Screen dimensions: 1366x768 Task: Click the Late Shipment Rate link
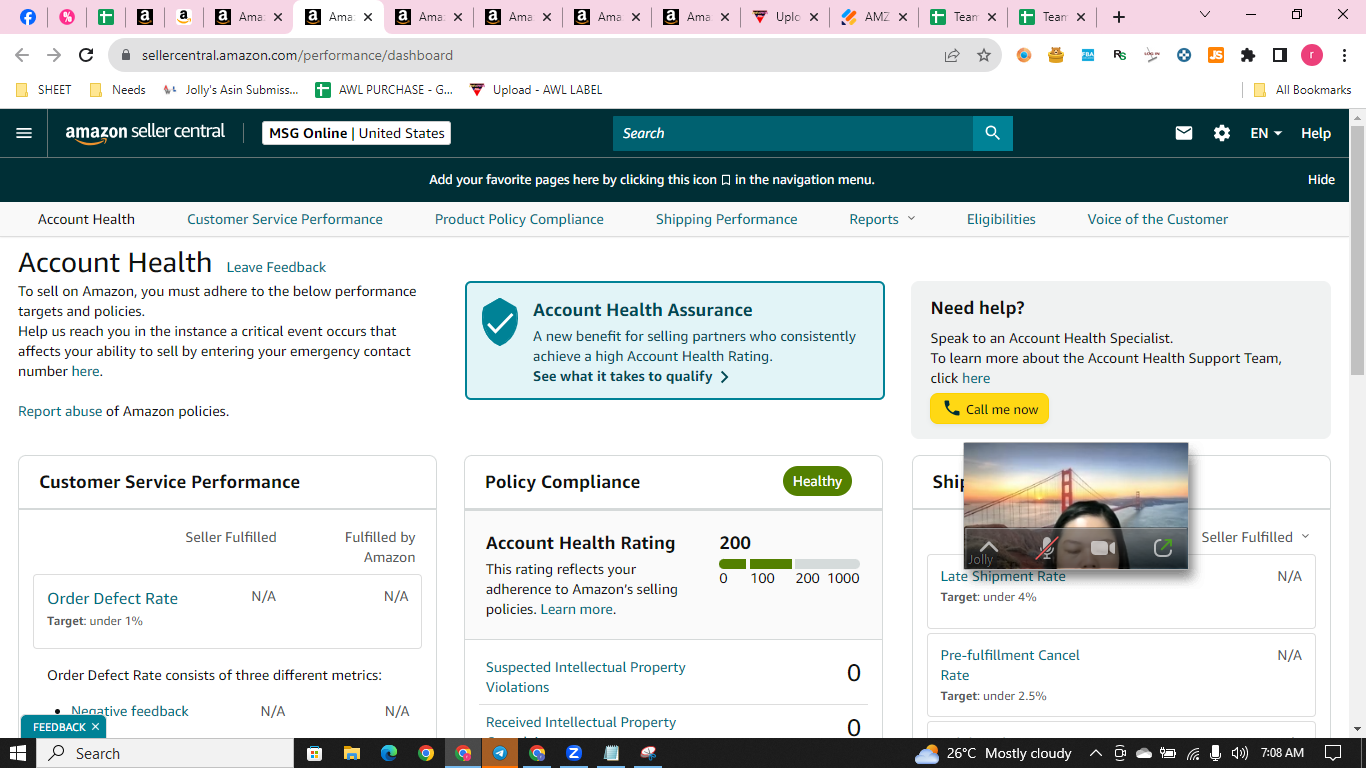coord(1003,576)
